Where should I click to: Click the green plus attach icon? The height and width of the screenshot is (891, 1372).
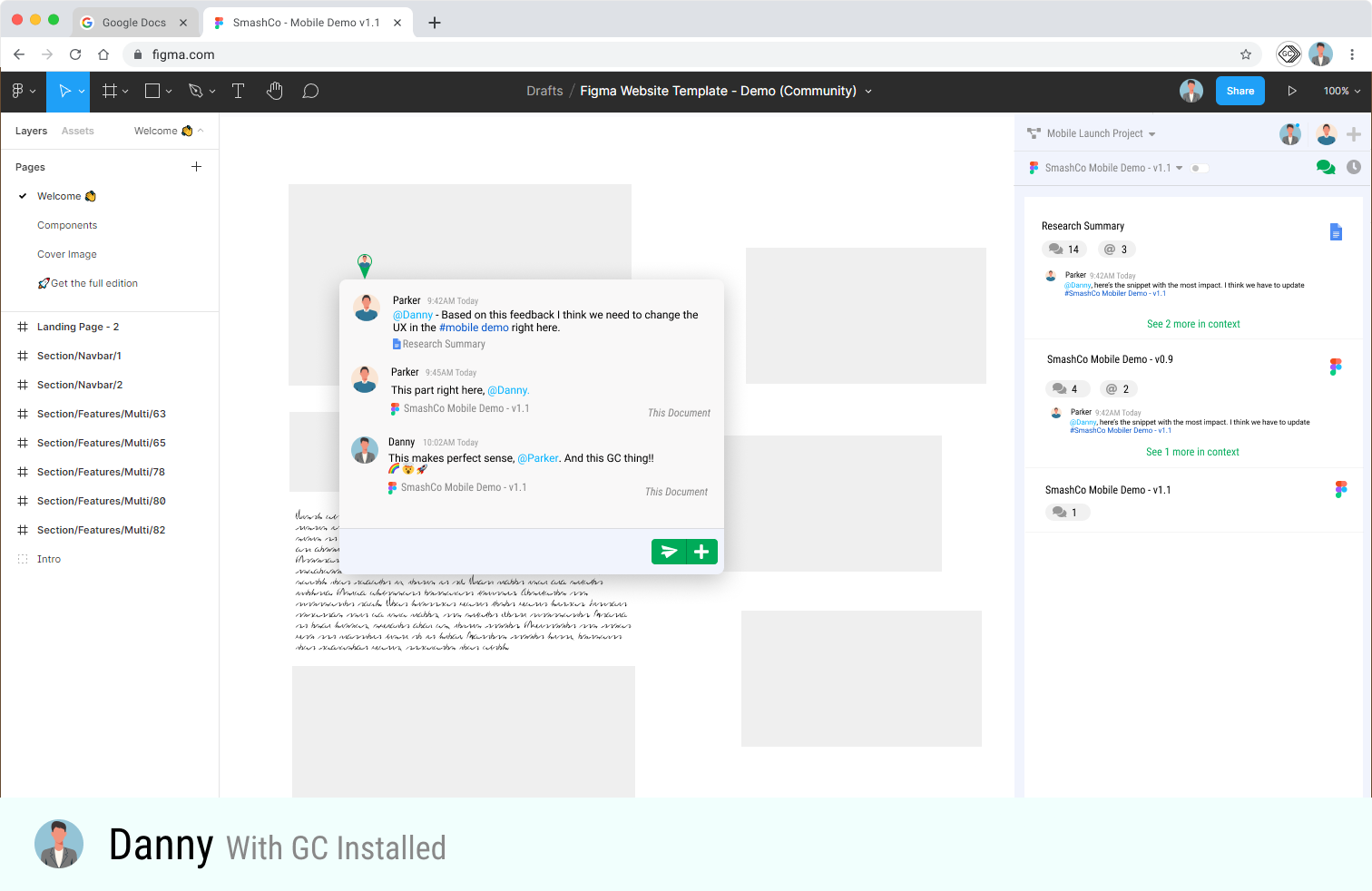(701, 552)
